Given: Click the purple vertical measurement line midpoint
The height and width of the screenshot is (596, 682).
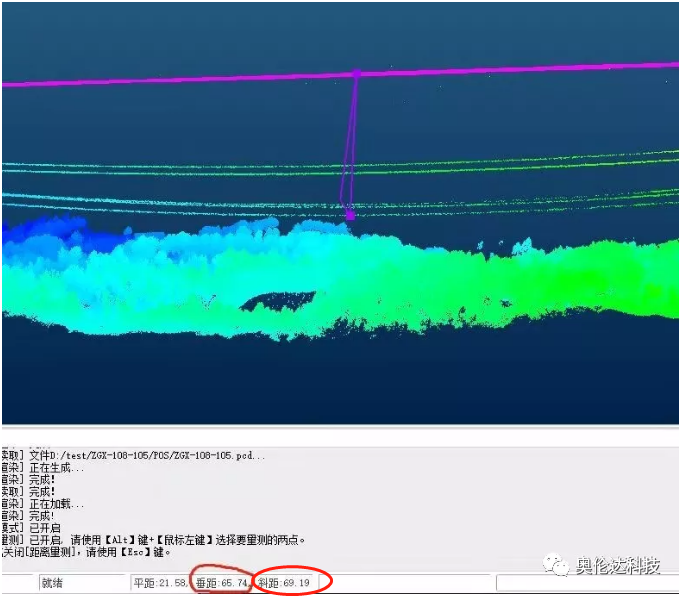Looking at the screenshot, I should tap(351, 145).
